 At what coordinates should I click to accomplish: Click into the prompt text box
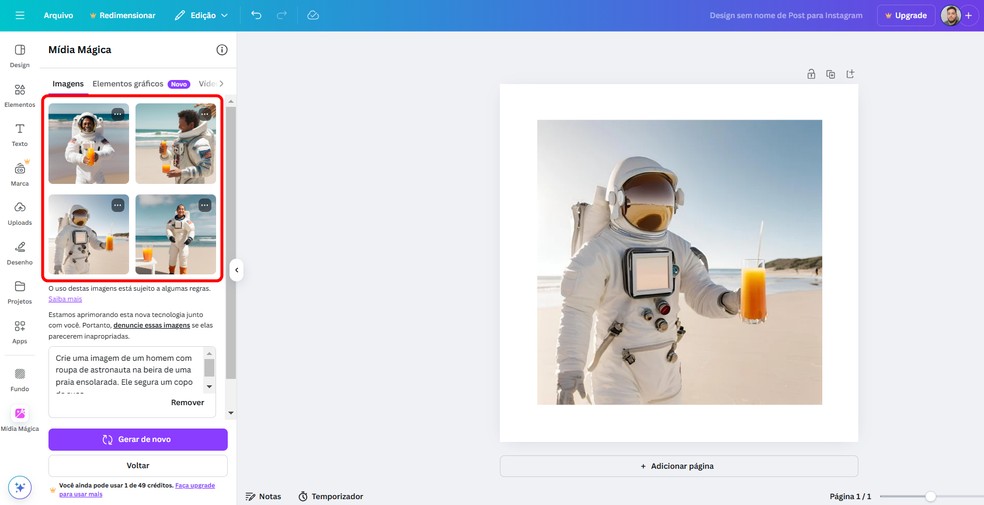126,370
